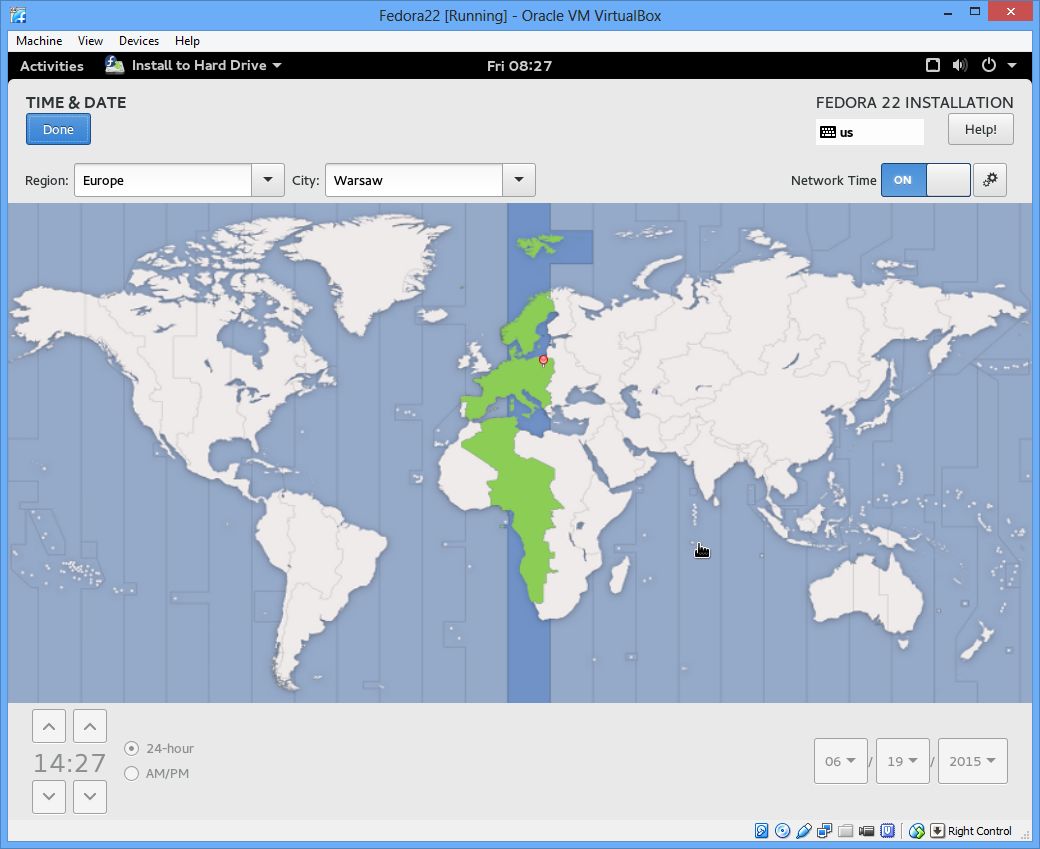Expand the system menu arrow
Viewport: 1040px width, 849px height.
click(1012, 65)
